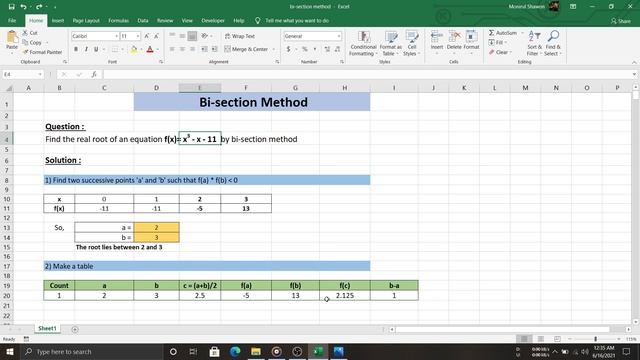Viewport: 640px width, 360px height.
Task: Open Sort & Filter menu
Action: click(x=534, y=43)
